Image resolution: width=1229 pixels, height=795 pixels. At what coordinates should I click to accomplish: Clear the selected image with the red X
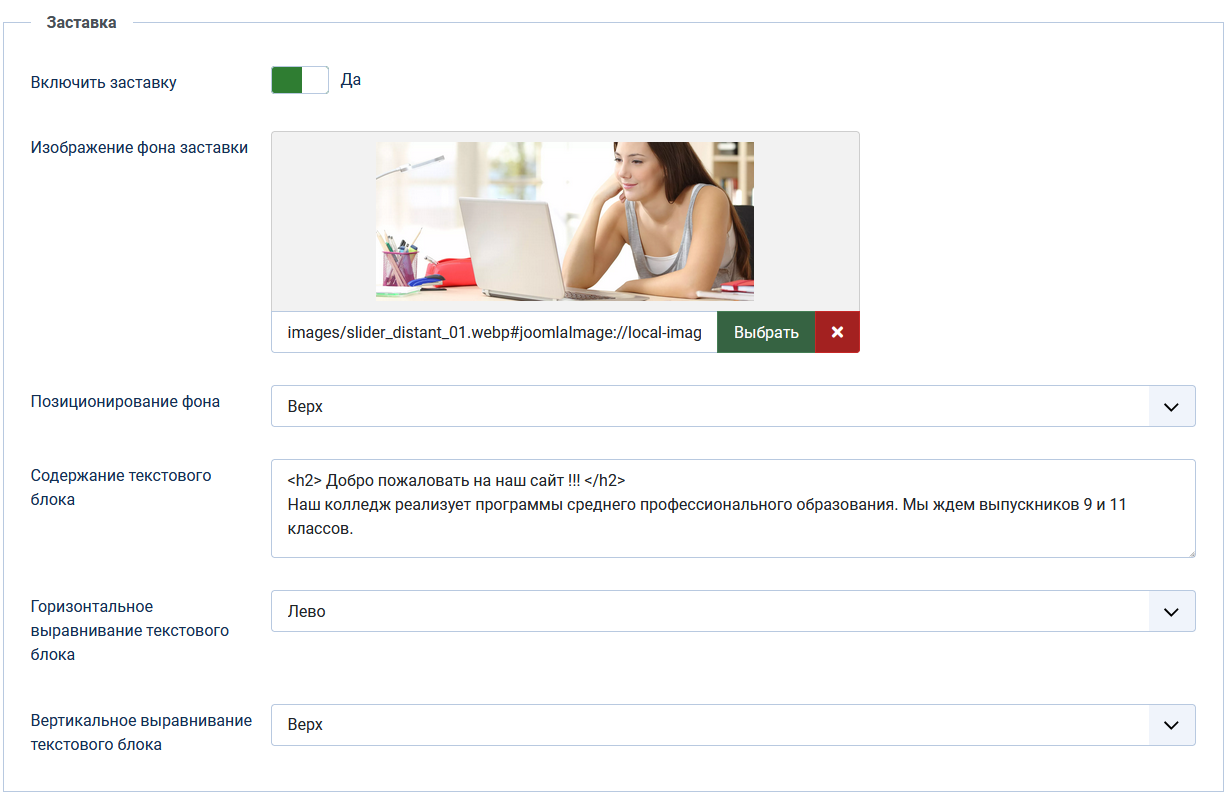click(x=838, y=332)
